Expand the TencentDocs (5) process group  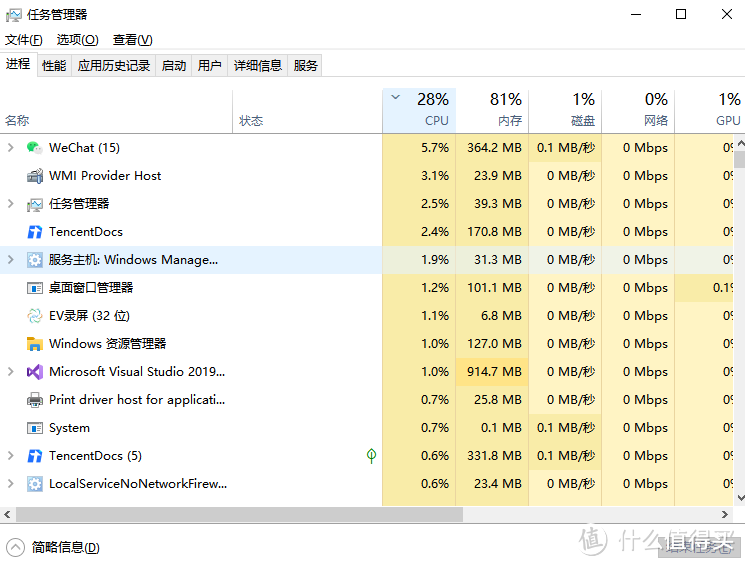pos(10,456)
